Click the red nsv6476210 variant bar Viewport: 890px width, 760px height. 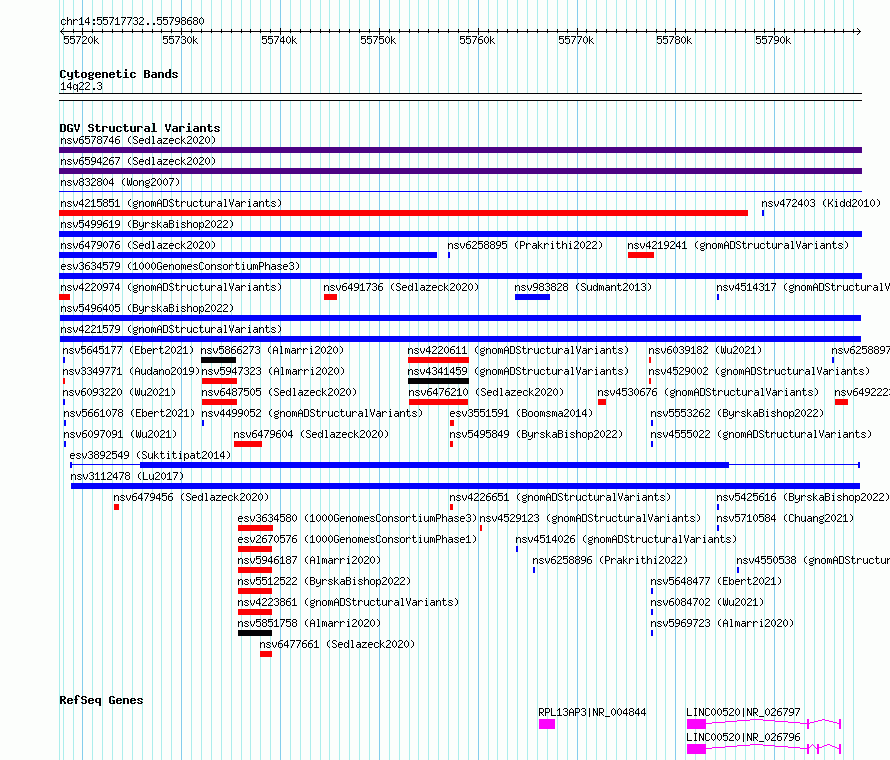click(x=438, y=402)
